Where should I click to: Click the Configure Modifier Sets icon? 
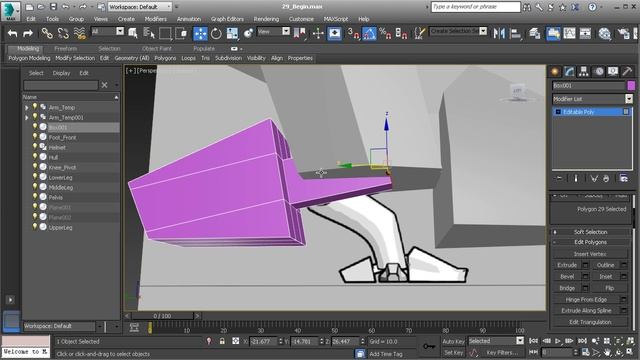click(623, 178)
